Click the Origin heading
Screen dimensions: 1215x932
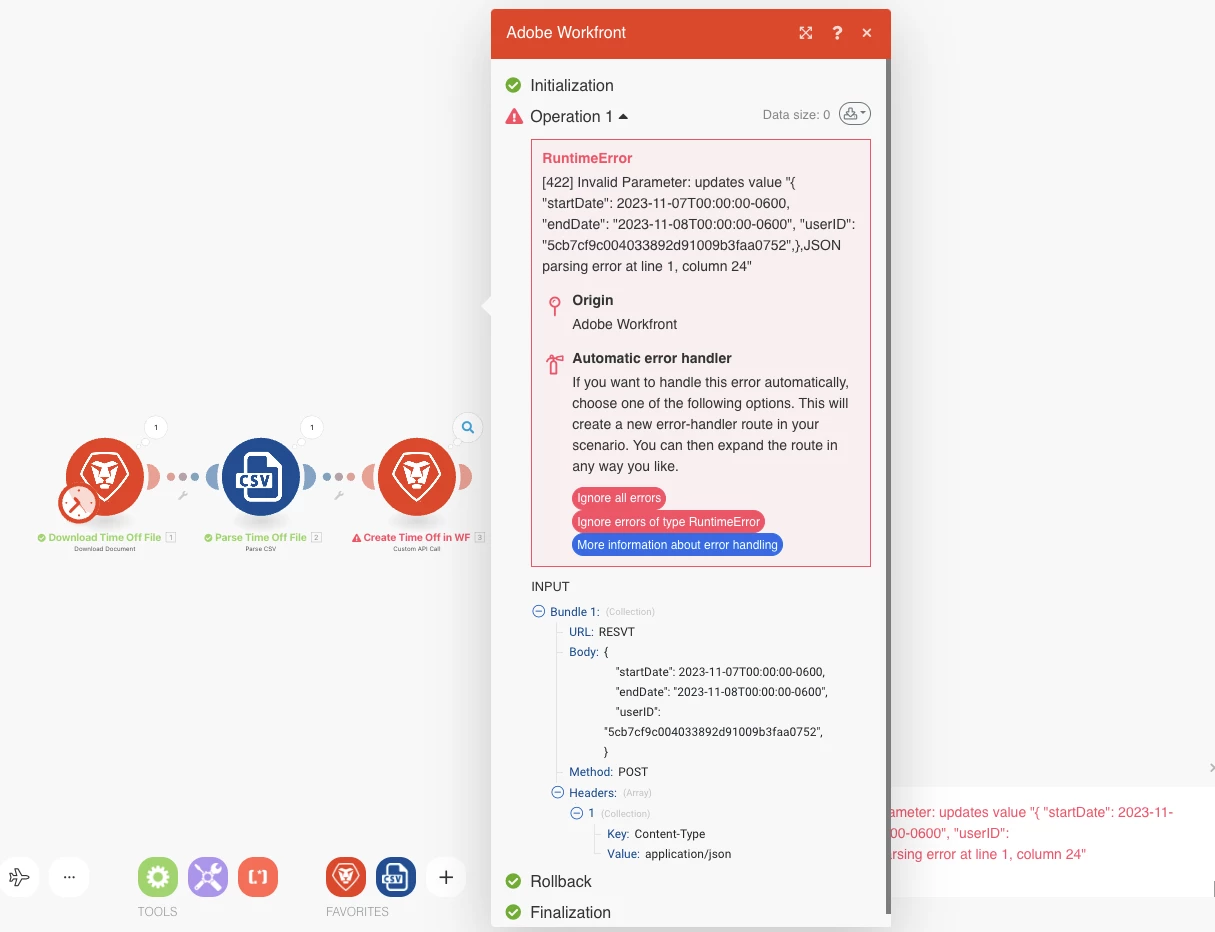click(593, 300)
